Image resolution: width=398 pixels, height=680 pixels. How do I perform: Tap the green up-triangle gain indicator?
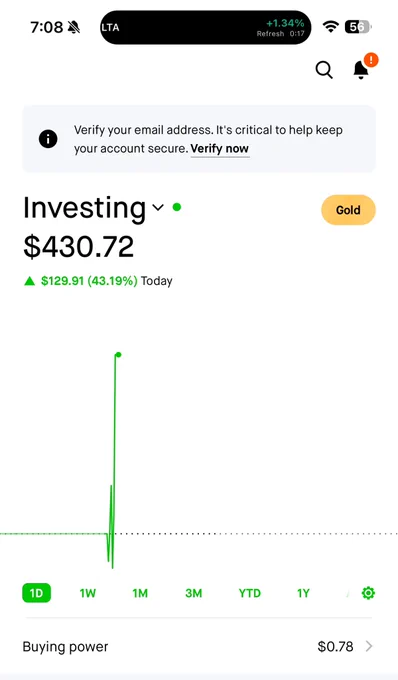click(x=29, y=281)
